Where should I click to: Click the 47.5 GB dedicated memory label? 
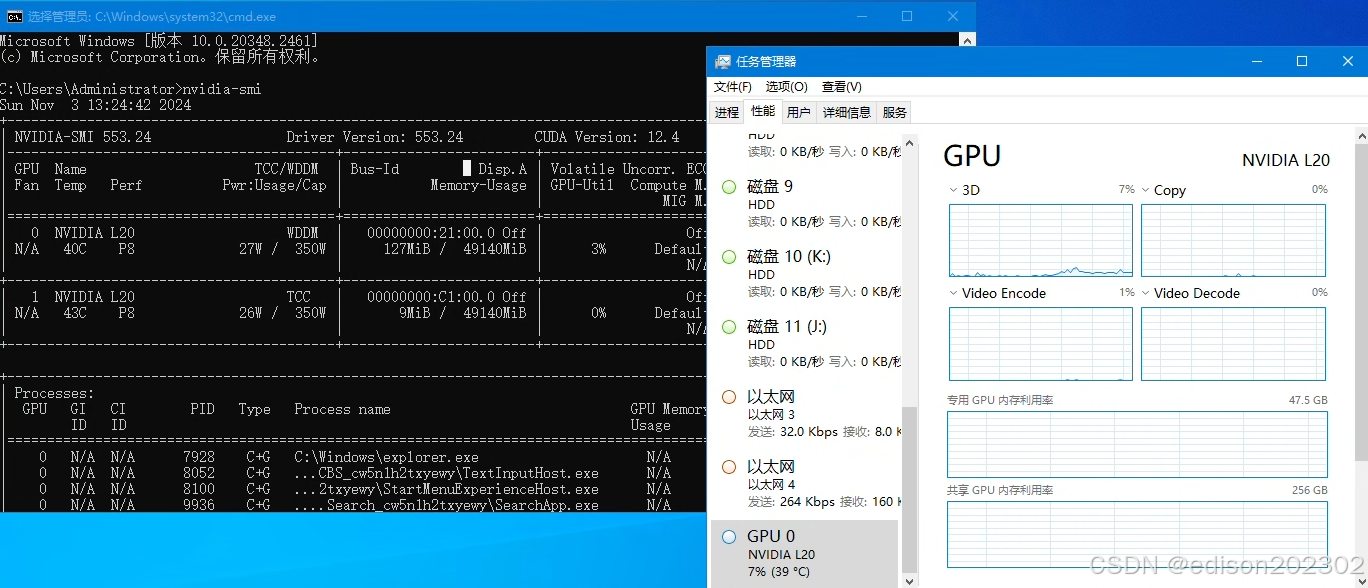tap(1308, 400)
